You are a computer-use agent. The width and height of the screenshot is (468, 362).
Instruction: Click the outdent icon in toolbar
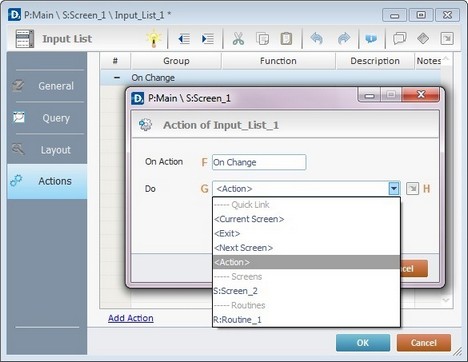point(184,39)
